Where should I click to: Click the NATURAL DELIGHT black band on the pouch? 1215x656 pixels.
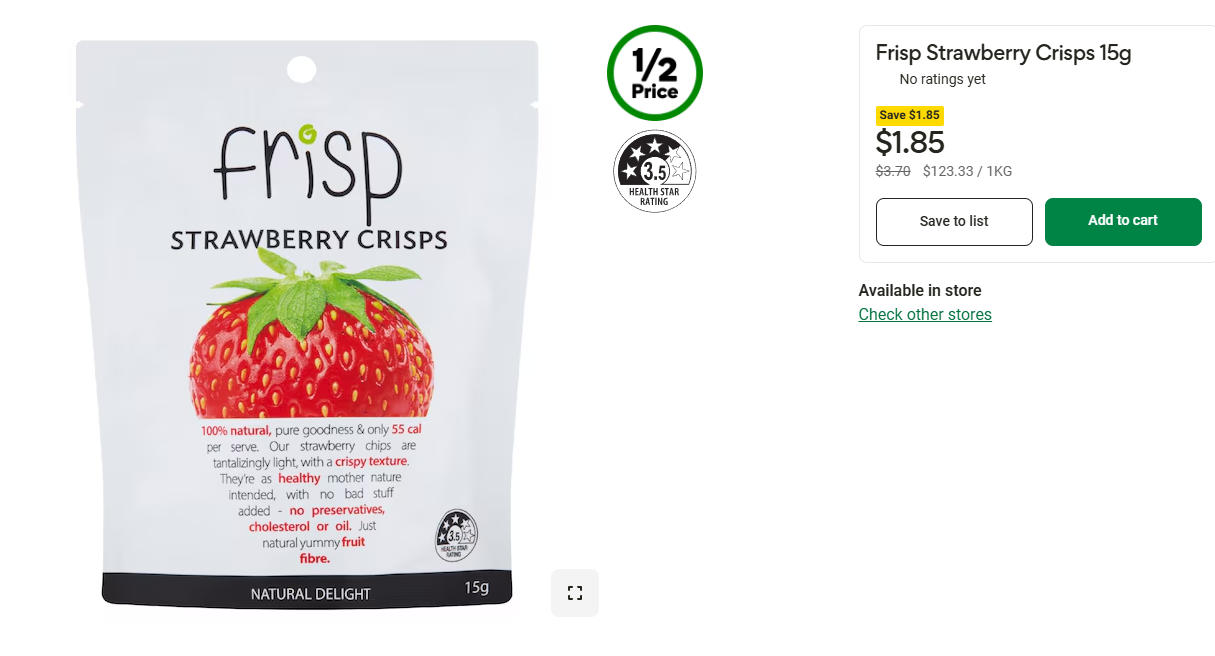307,589
